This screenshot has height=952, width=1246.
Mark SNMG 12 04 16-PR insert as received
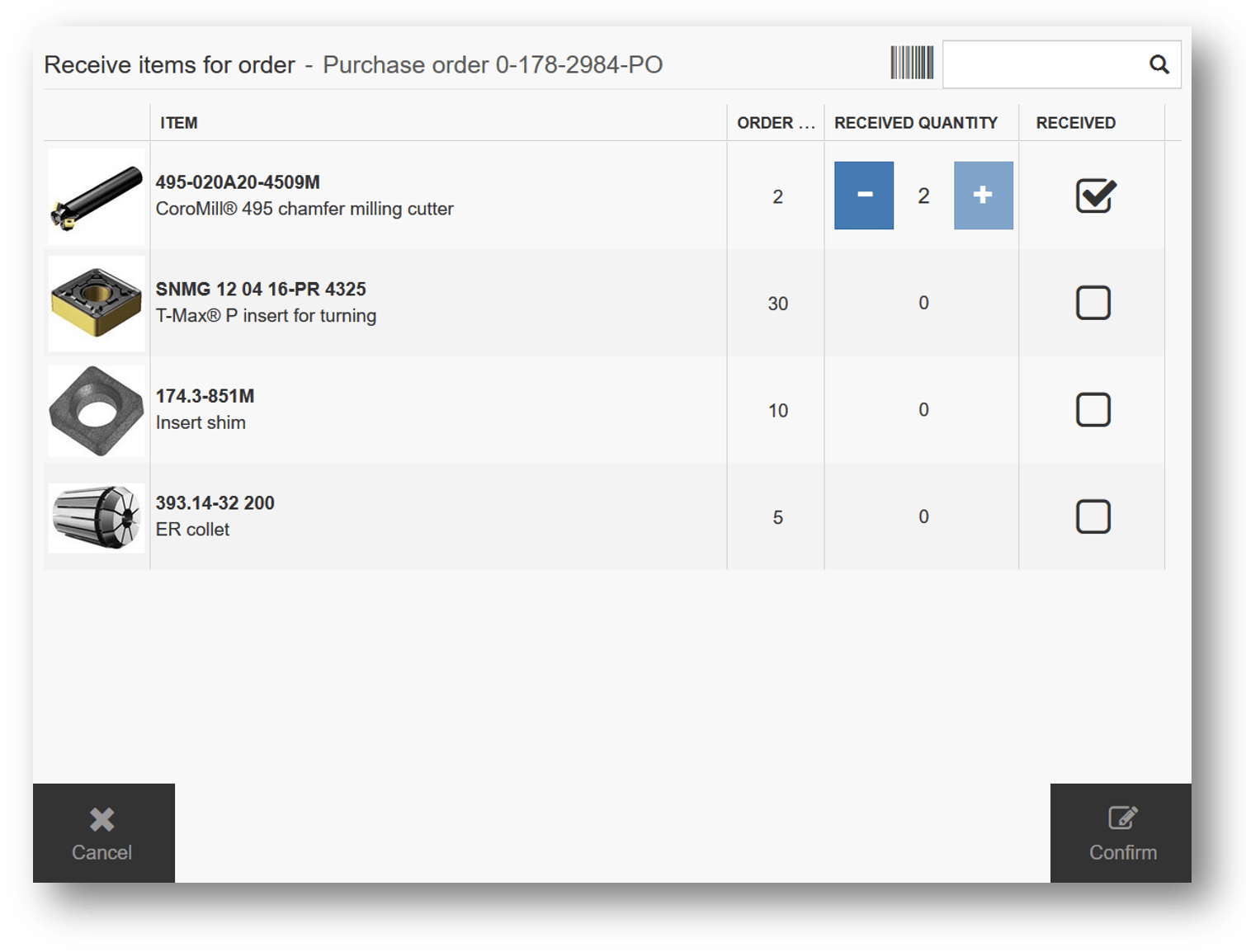(1093, 303)
